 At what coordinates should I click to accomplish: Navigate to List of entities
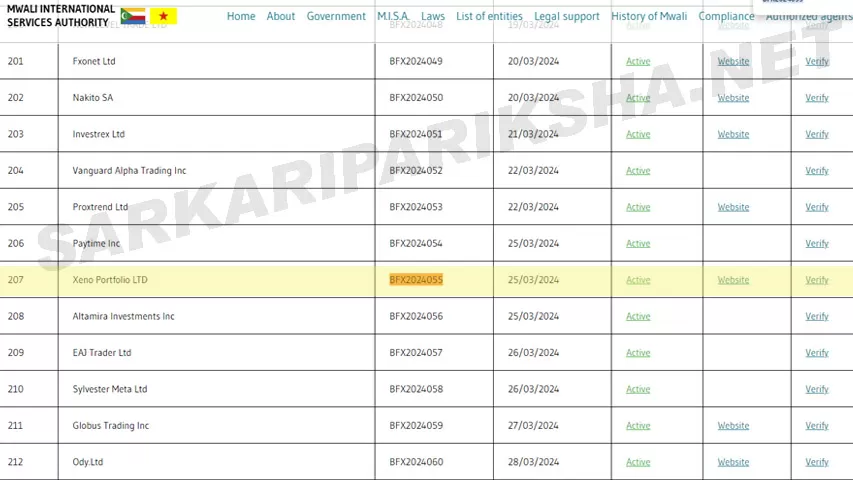(489, 16)
